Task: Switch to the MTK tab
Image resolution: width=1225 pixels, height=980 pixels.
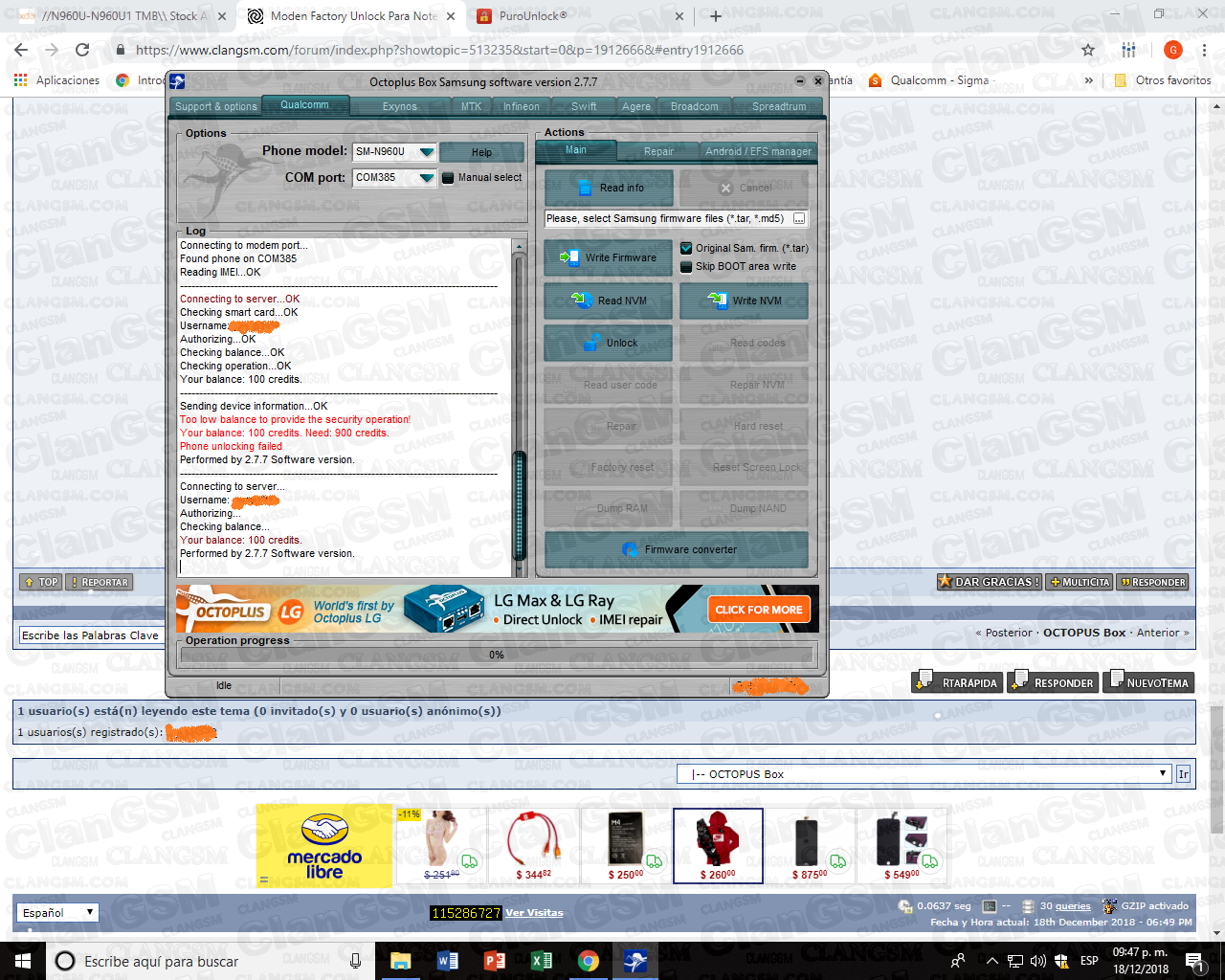Action: (x=472, y=106)
